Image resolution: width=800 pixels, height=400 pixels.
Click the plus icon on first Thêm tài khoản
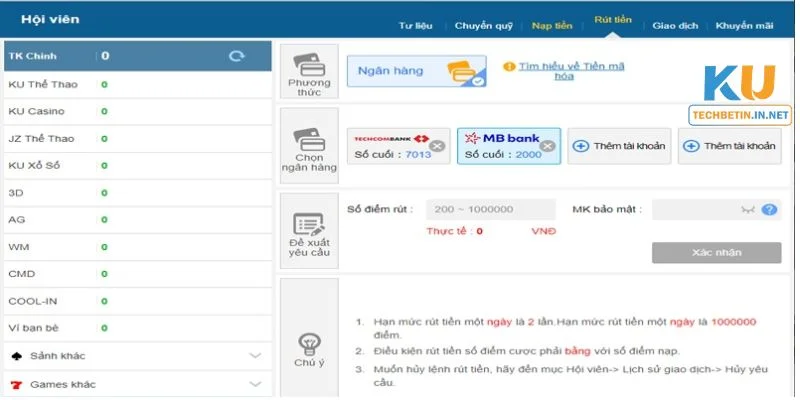click(581, 146)
